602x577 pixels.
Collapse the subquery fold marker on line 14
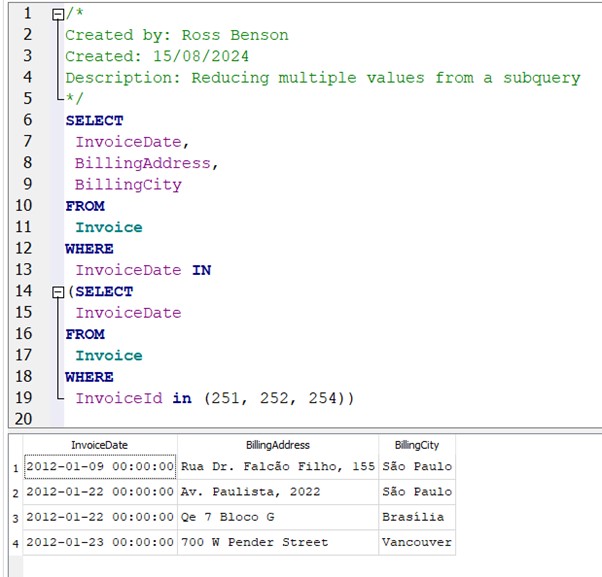(57, 292)
